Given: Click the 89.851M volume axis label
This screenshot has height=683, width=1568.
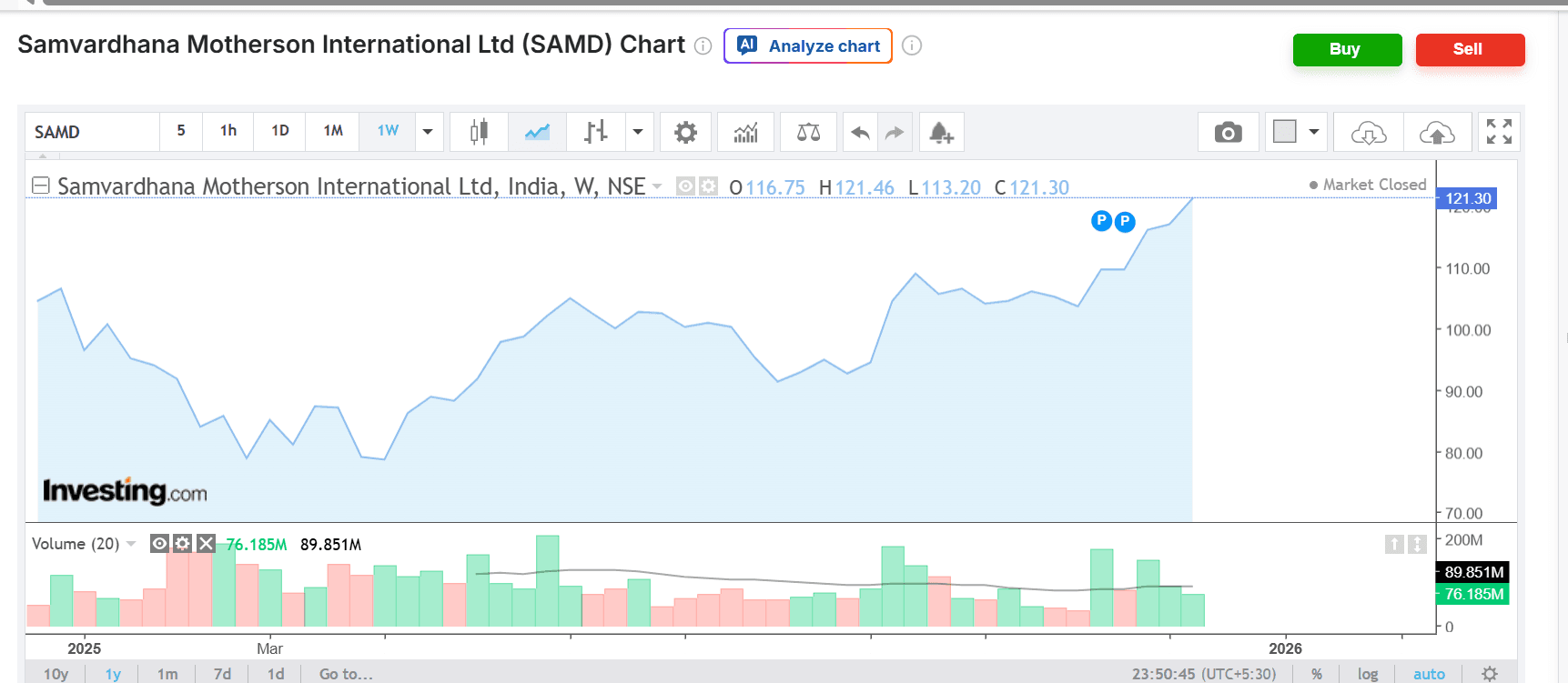Looking at the screenshot, I should [1473, 572].
